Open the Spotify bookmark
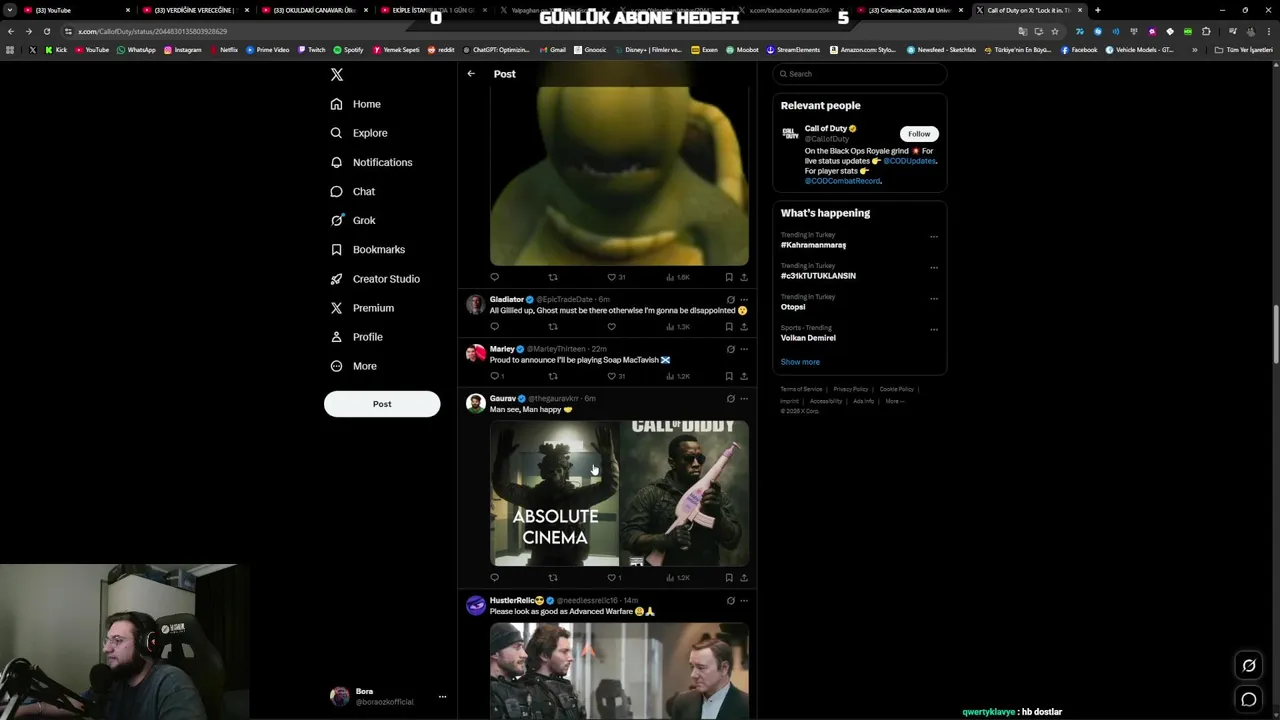 (349, 50)
